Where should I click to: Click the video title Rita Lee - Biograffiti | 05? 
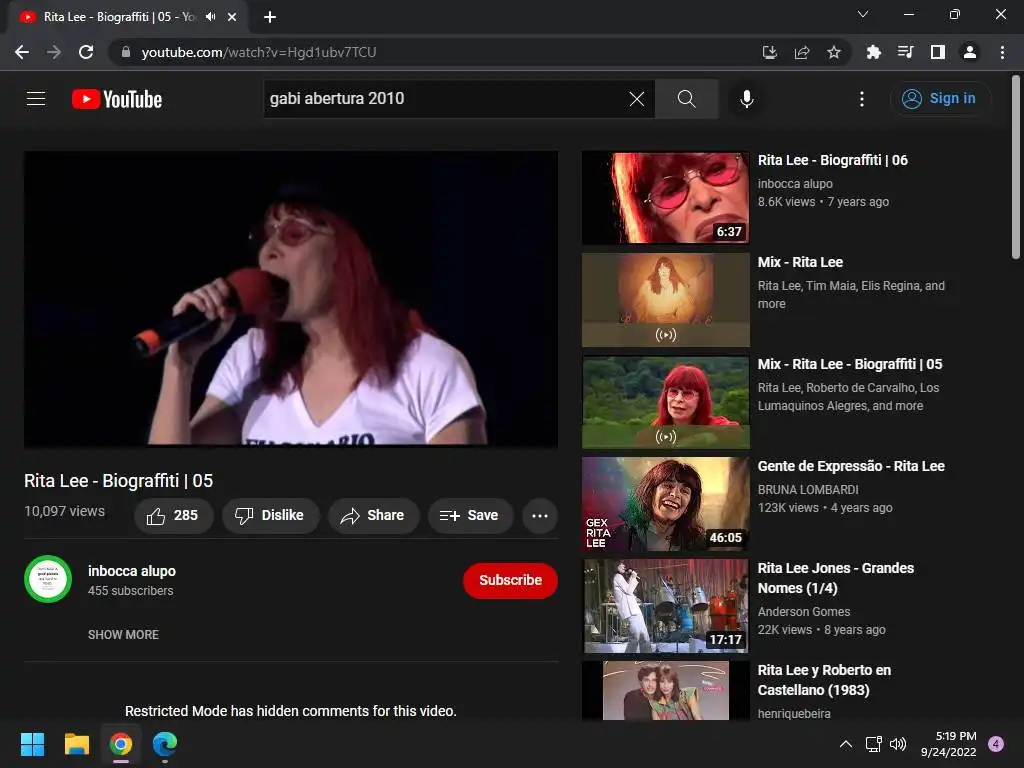(x=119, y=481)
